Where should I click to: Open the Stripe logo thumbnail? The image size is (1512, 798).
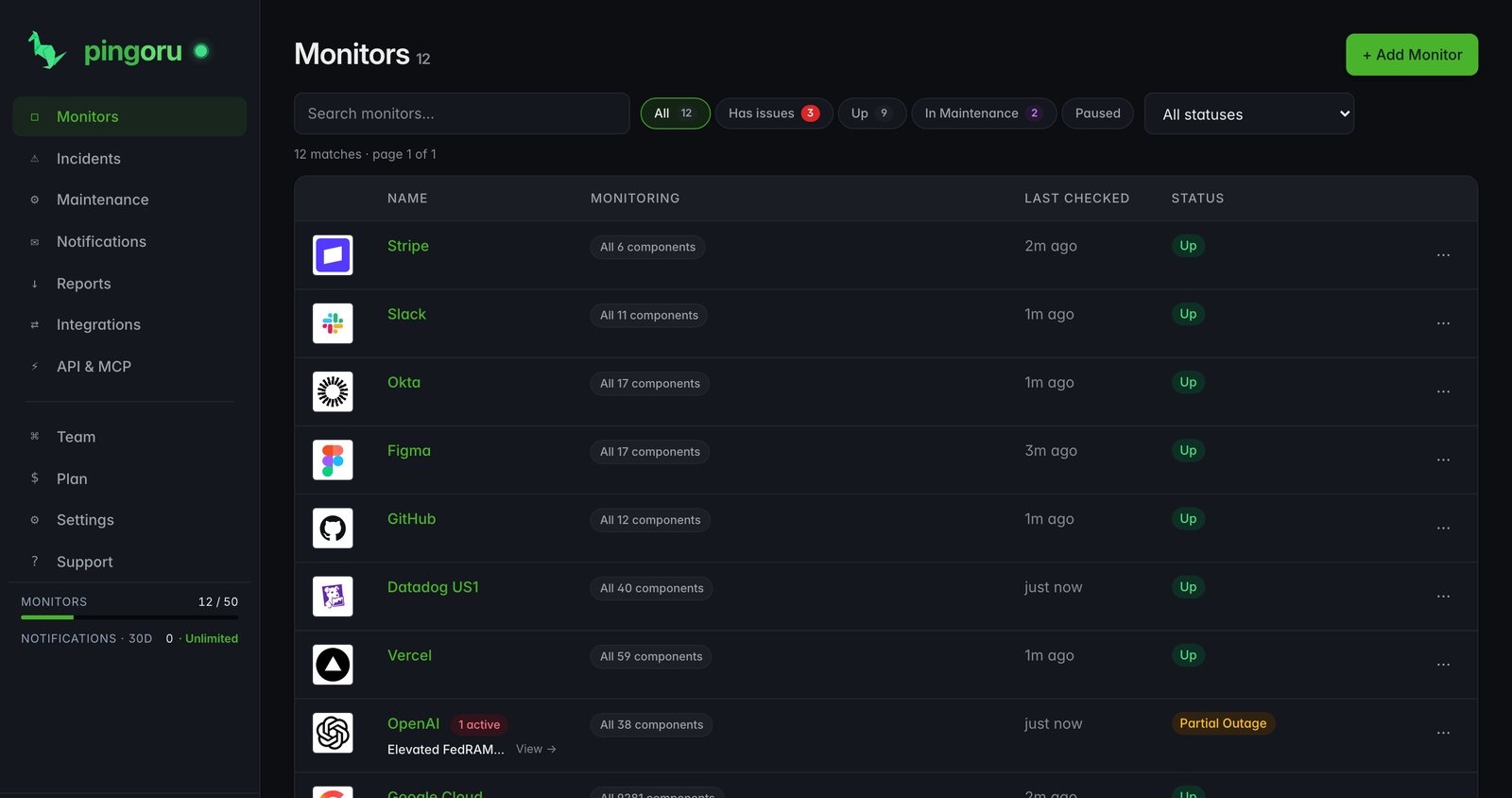333,255
